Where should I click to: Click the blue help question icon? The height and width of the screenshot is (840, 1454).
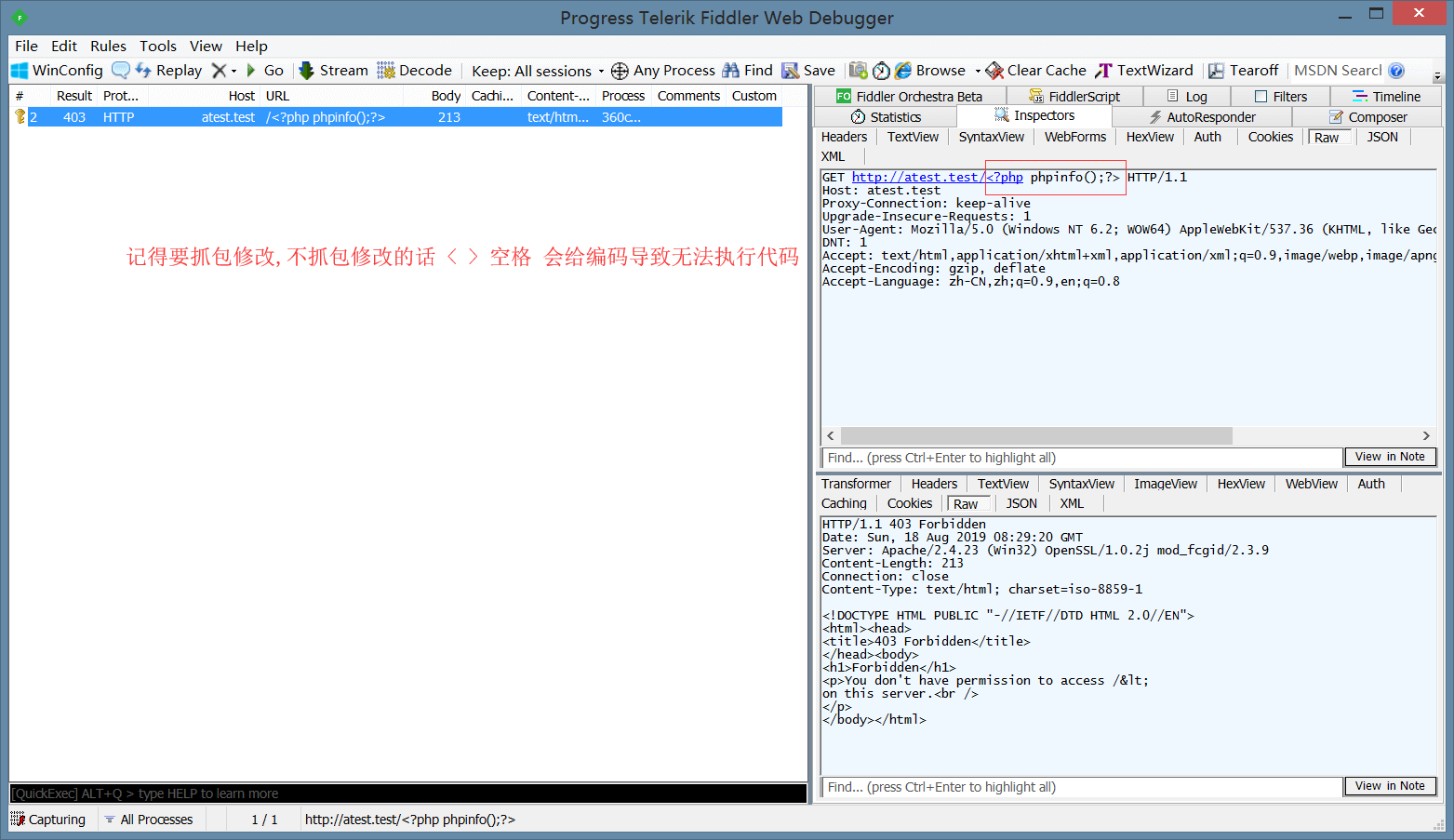tap(1396, 71)
